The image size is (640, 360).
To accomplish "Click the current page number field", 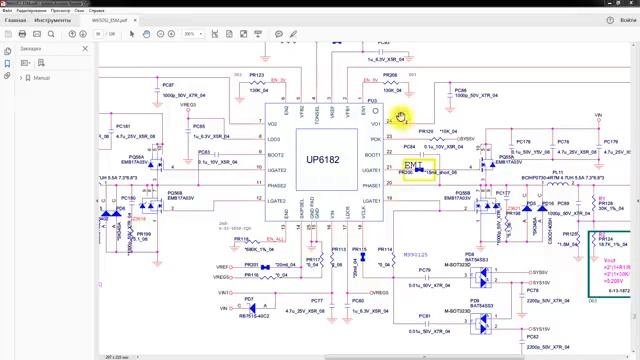I will coord(98,34).
